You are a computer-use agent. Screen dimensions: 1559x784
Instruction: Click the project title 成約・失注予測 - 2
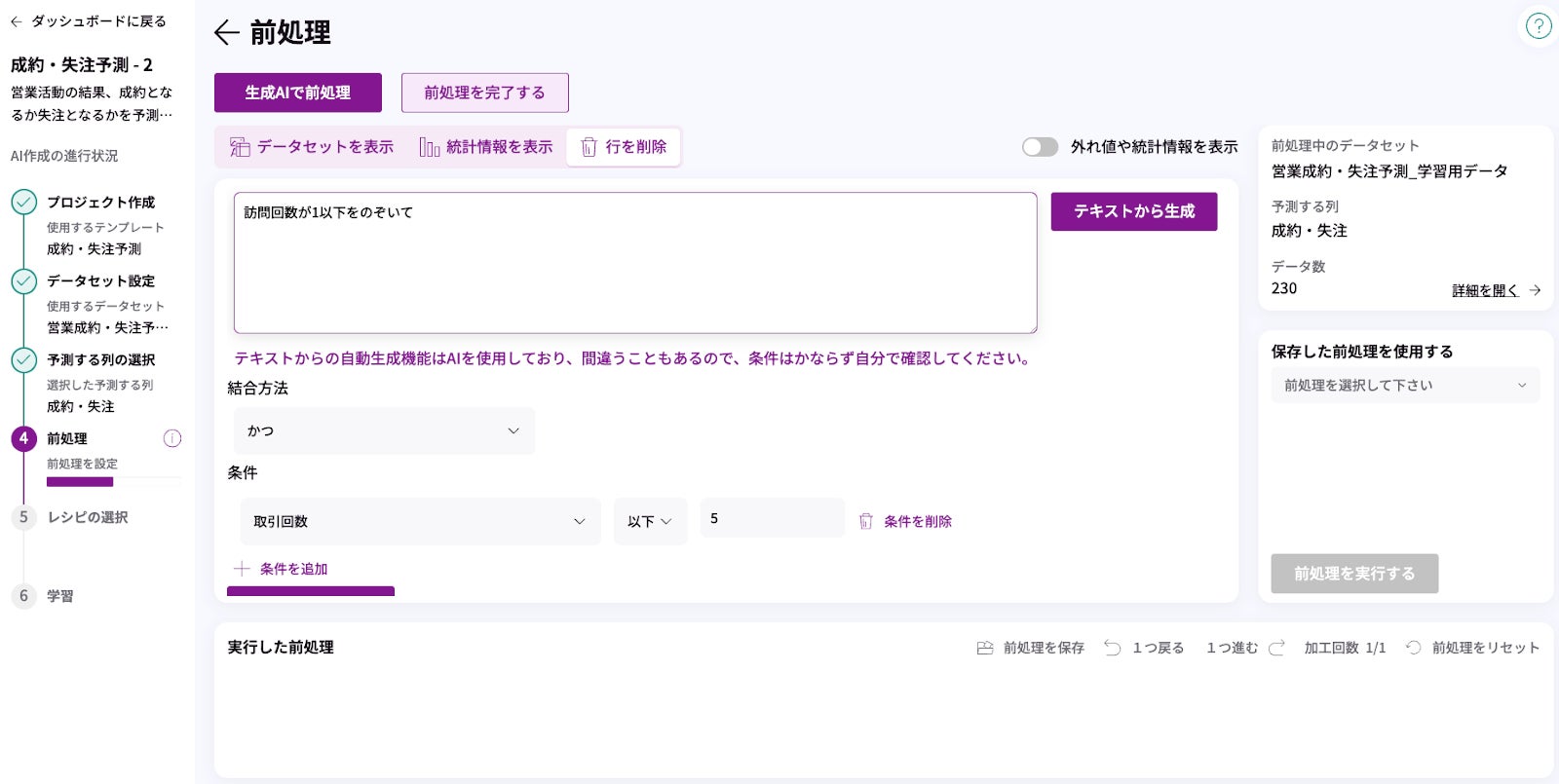click(82, 65)
